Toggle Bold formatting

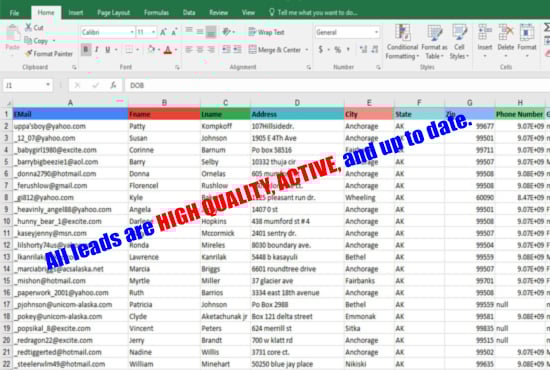[x=86, y=49]
